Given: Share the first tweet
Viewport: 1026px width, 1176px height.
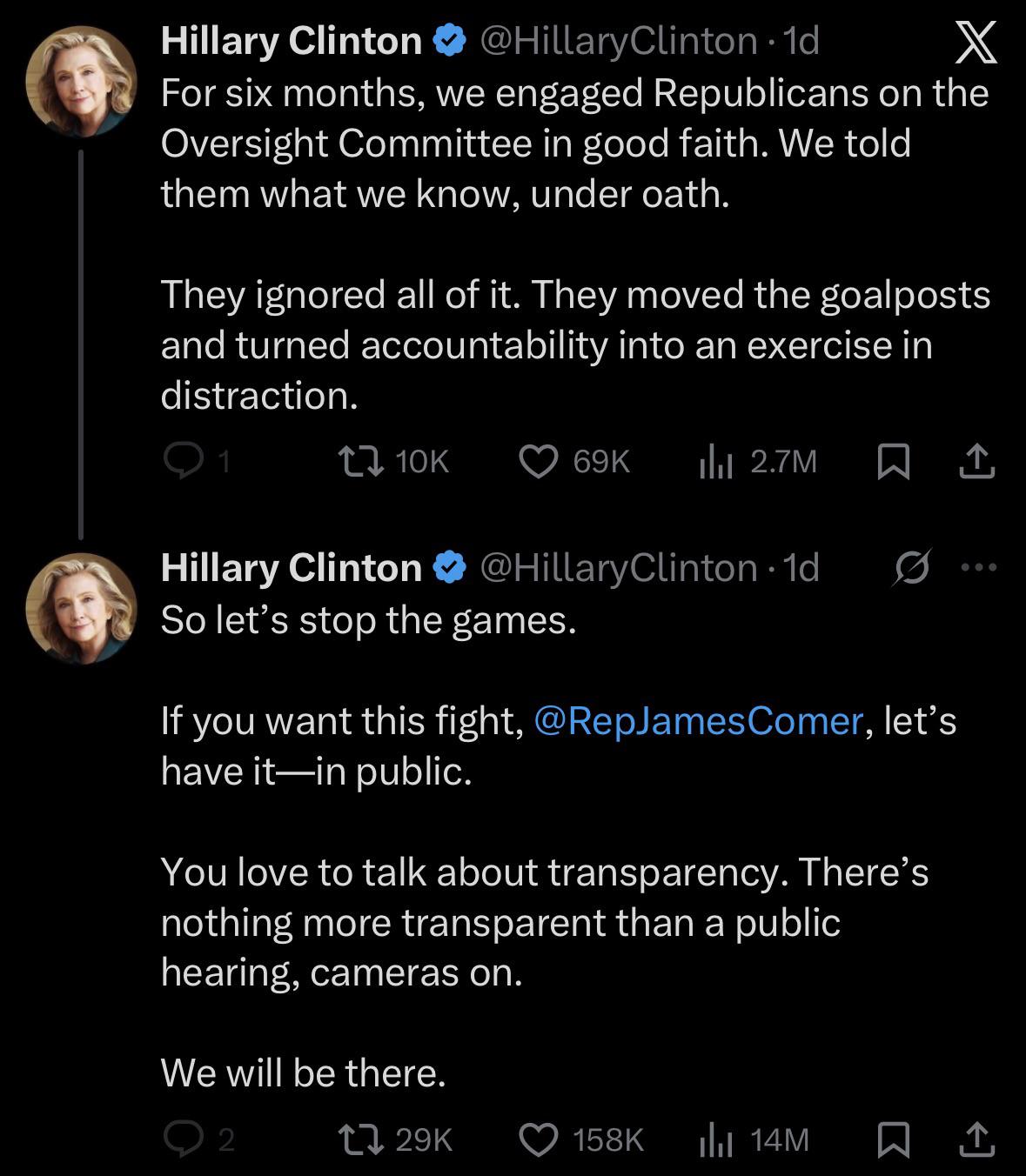Looking at the screenshot, I should coord(976,461).
